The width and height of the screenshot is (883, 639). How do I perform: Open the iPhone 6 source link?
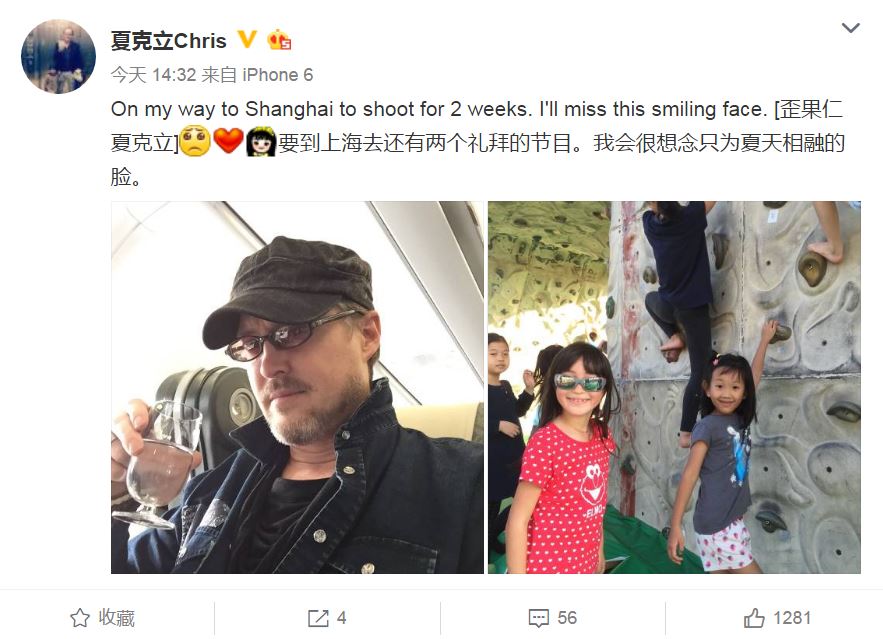tap(278, 75)
